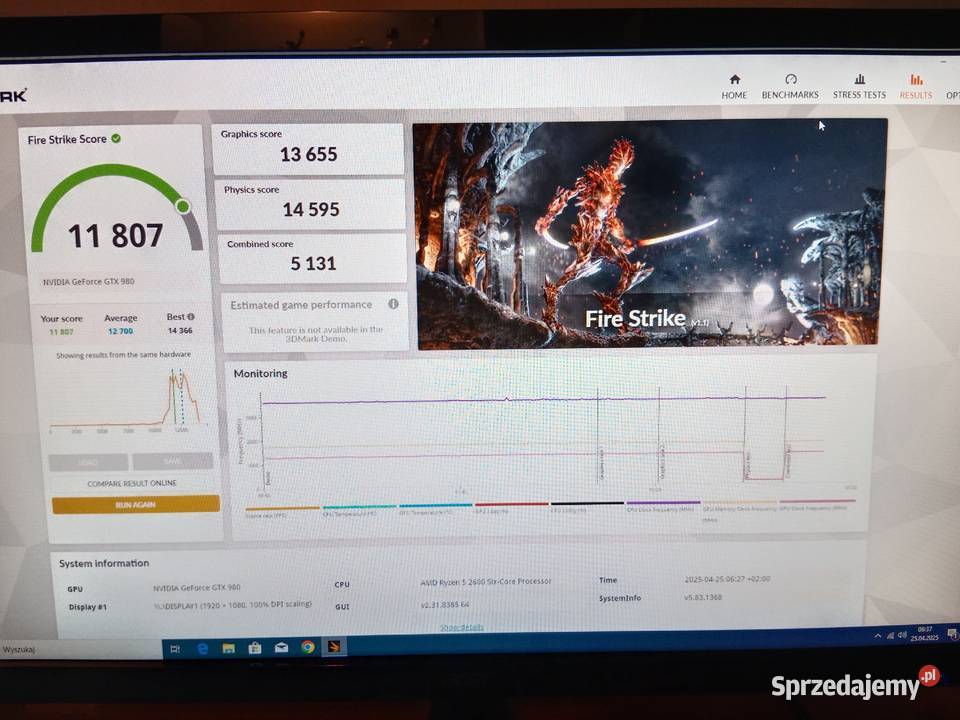Click the Display #1 resolution value

pos(233,605)
